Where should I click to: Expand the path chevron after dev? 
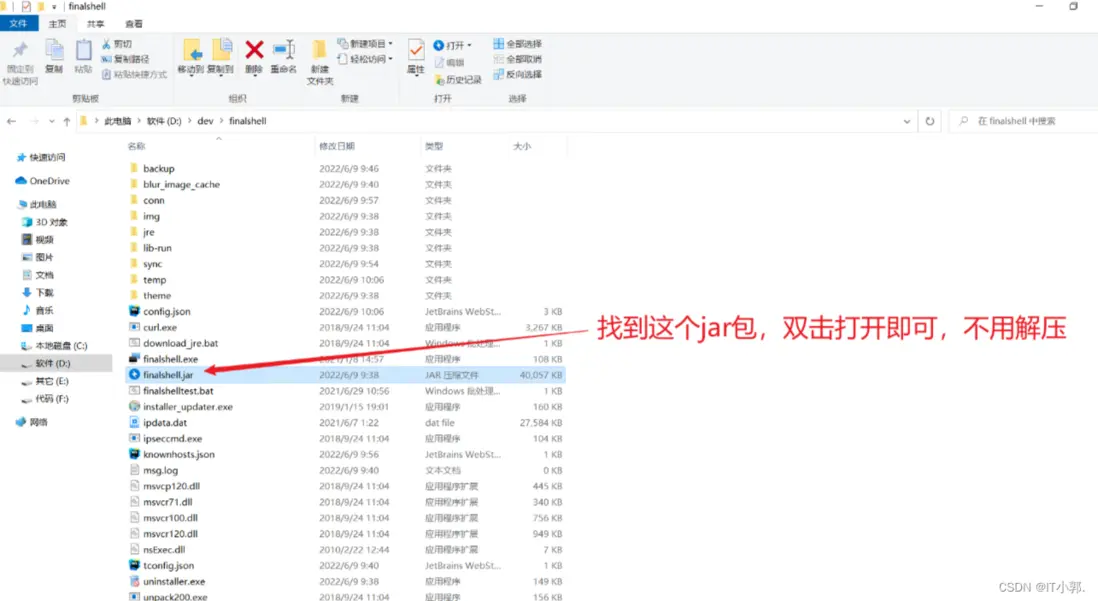tap(221, 121)
